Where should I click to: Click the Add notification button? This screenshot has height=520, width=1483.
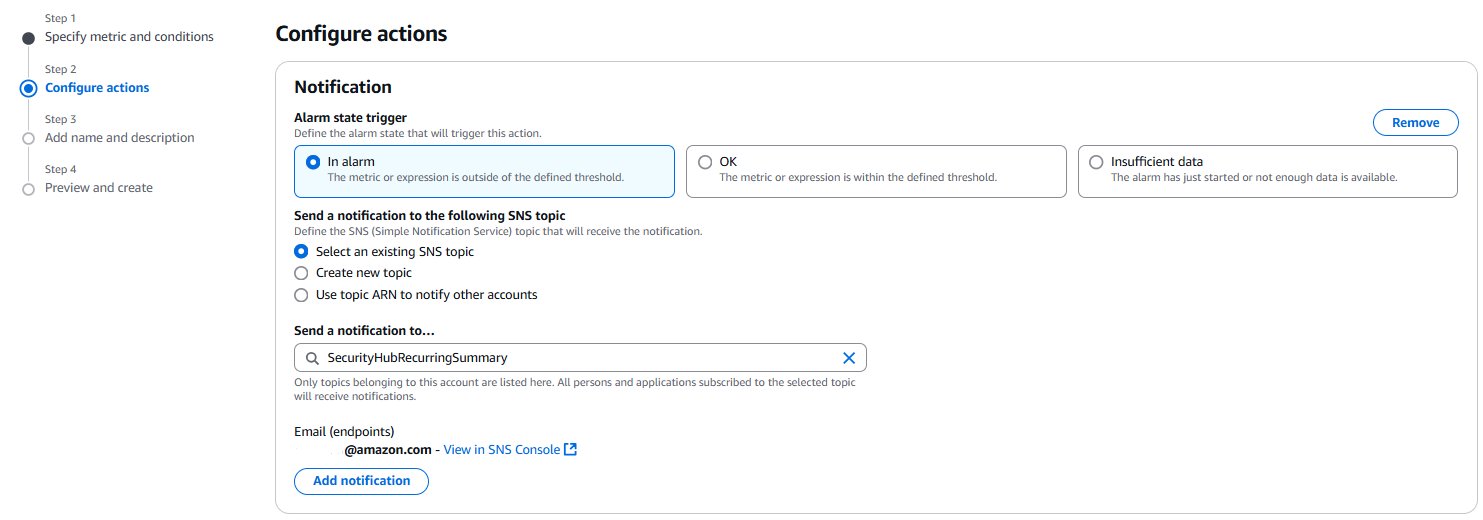pyautogui.click(x=361, y=481)
